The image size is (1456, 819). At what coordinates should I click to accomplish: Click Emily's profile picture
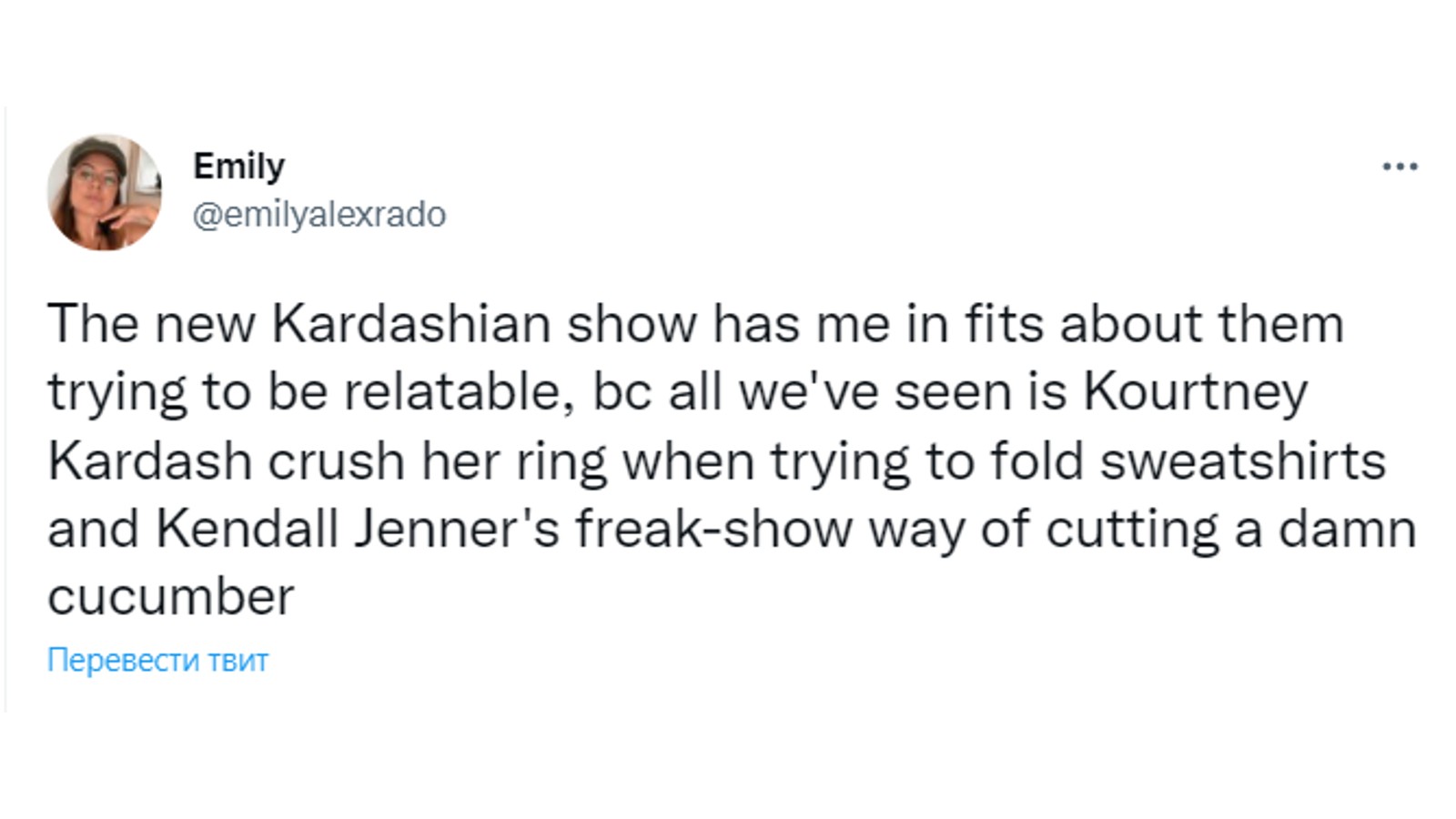[x=105, y=192]
